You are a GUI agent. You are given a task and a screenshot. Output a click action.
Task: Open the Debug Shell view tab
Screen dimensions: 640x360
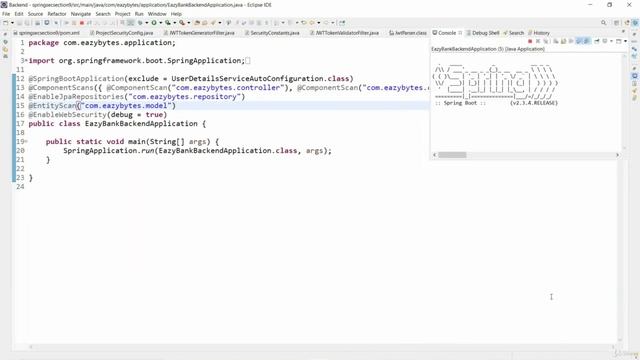[x=483, y=33]
